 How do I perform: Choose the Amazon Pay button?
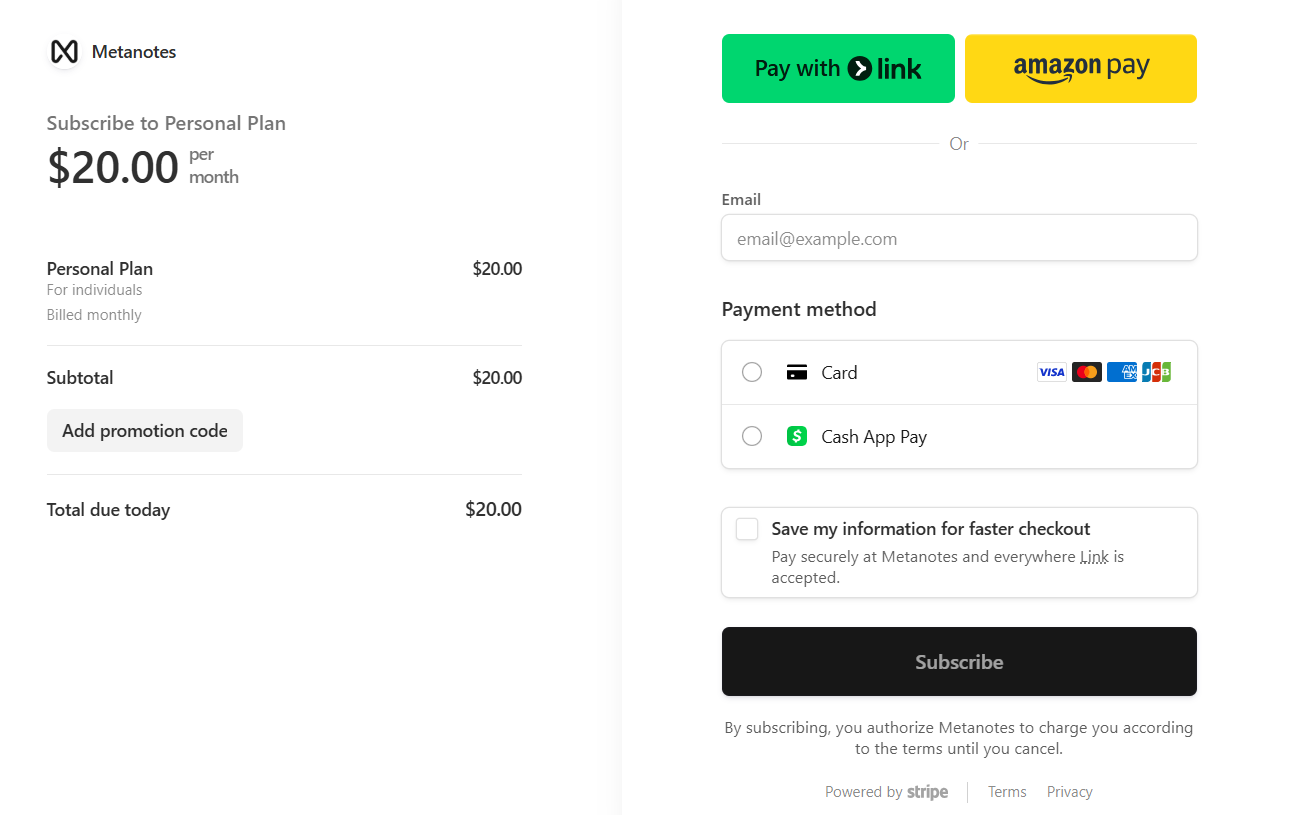point(1080,69)
